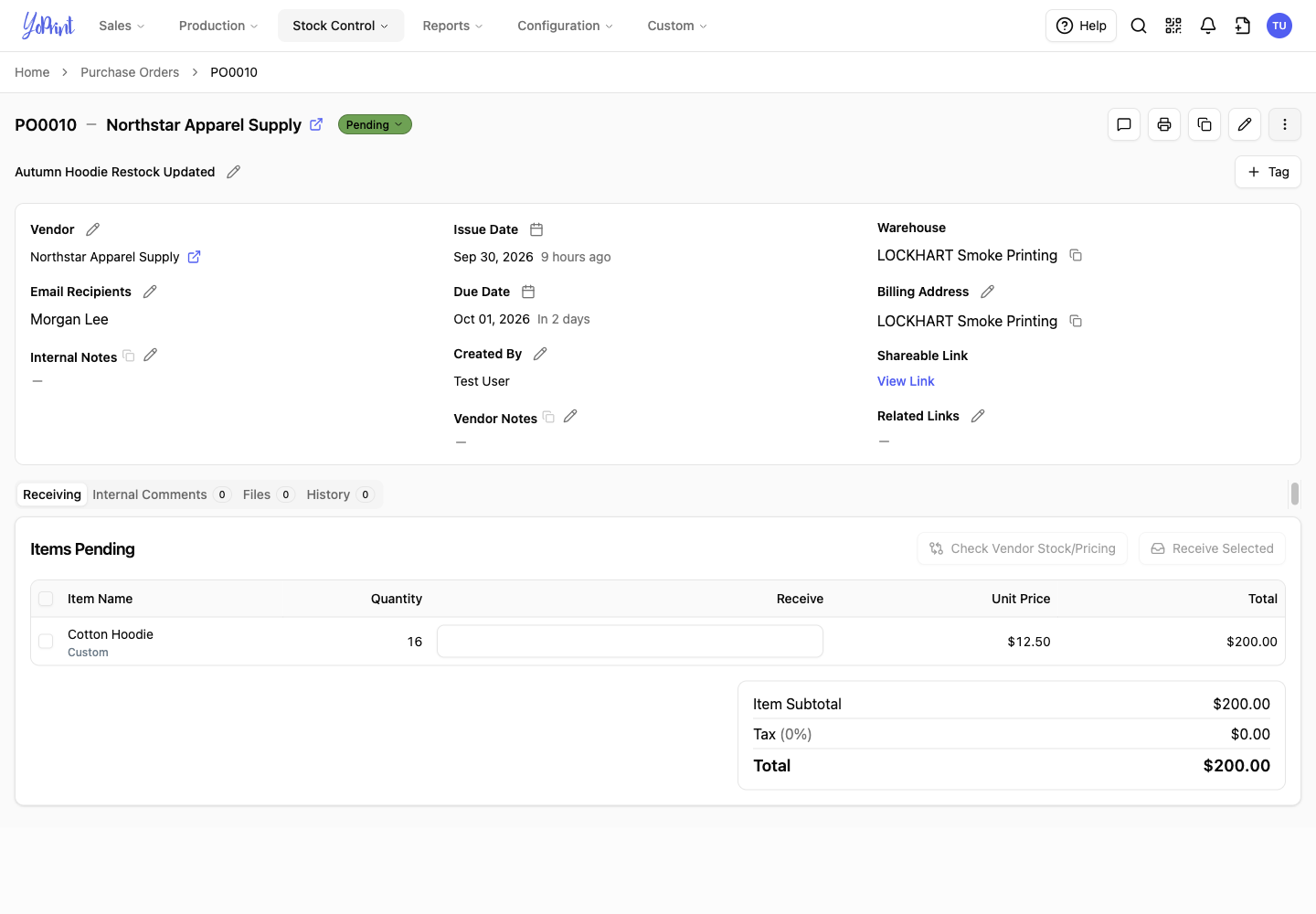Image resolution: width=1316 pixels, height=914 pixels.
Task: Duplicate the purchase order with copy icon
Action: tap(1205, 124)
